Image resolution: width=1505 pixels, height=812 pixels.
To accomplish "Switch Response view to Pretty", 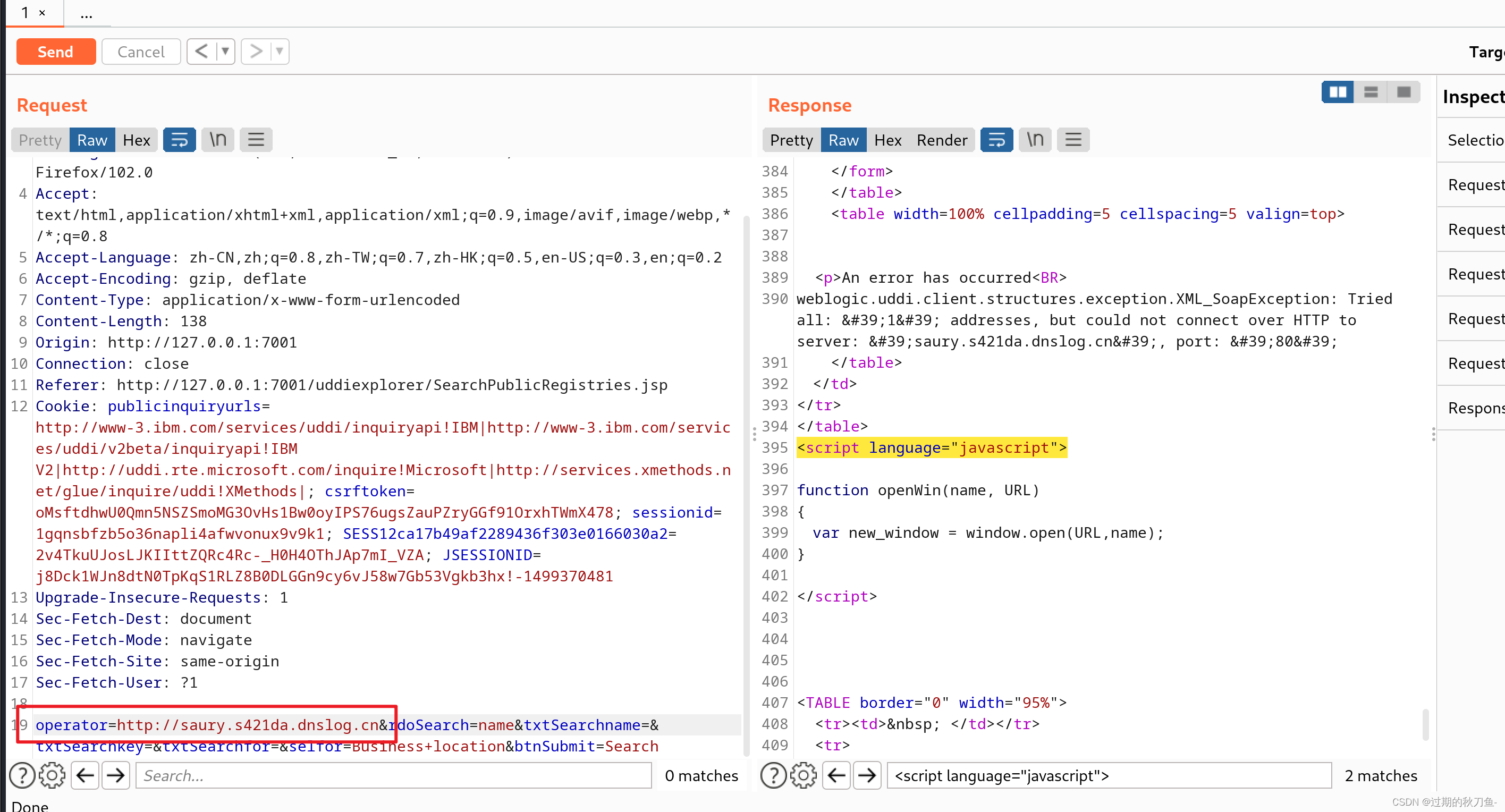I will [x=791, y=140].
